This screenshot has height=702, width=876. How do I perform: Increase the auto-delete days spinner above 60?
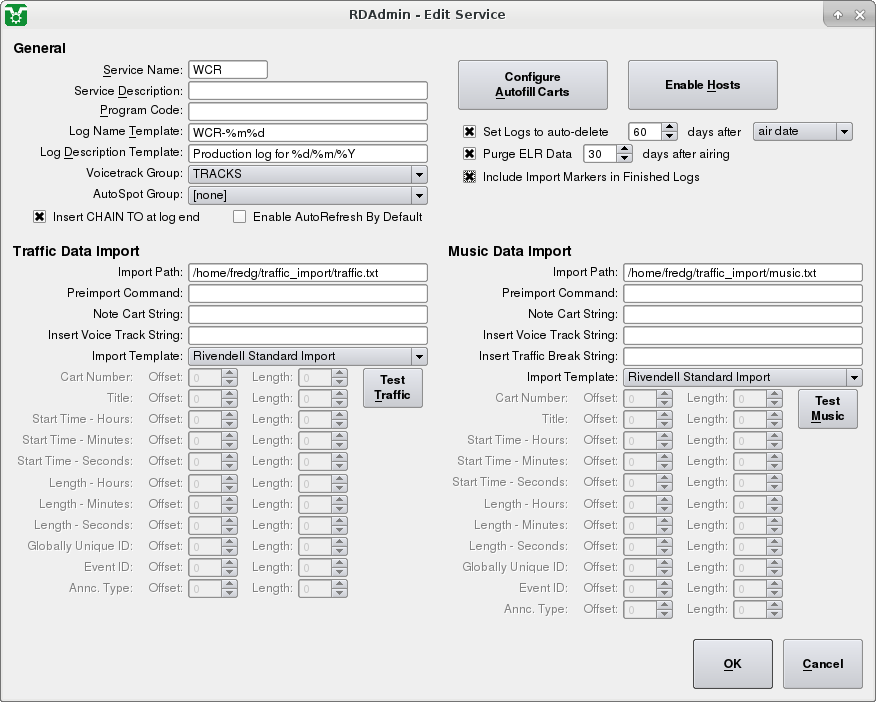[668, 126]
